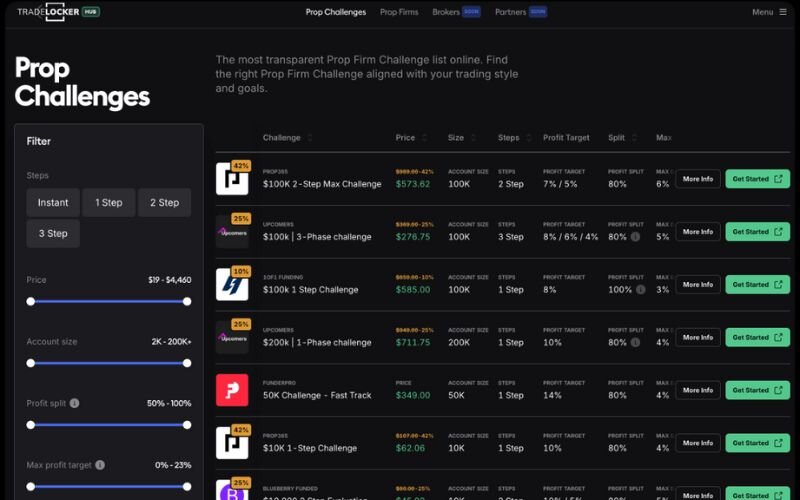This screenshot has width=800, height=500.
Task: Toggle the Instant steps filter
Action: [x=53, y=203]
